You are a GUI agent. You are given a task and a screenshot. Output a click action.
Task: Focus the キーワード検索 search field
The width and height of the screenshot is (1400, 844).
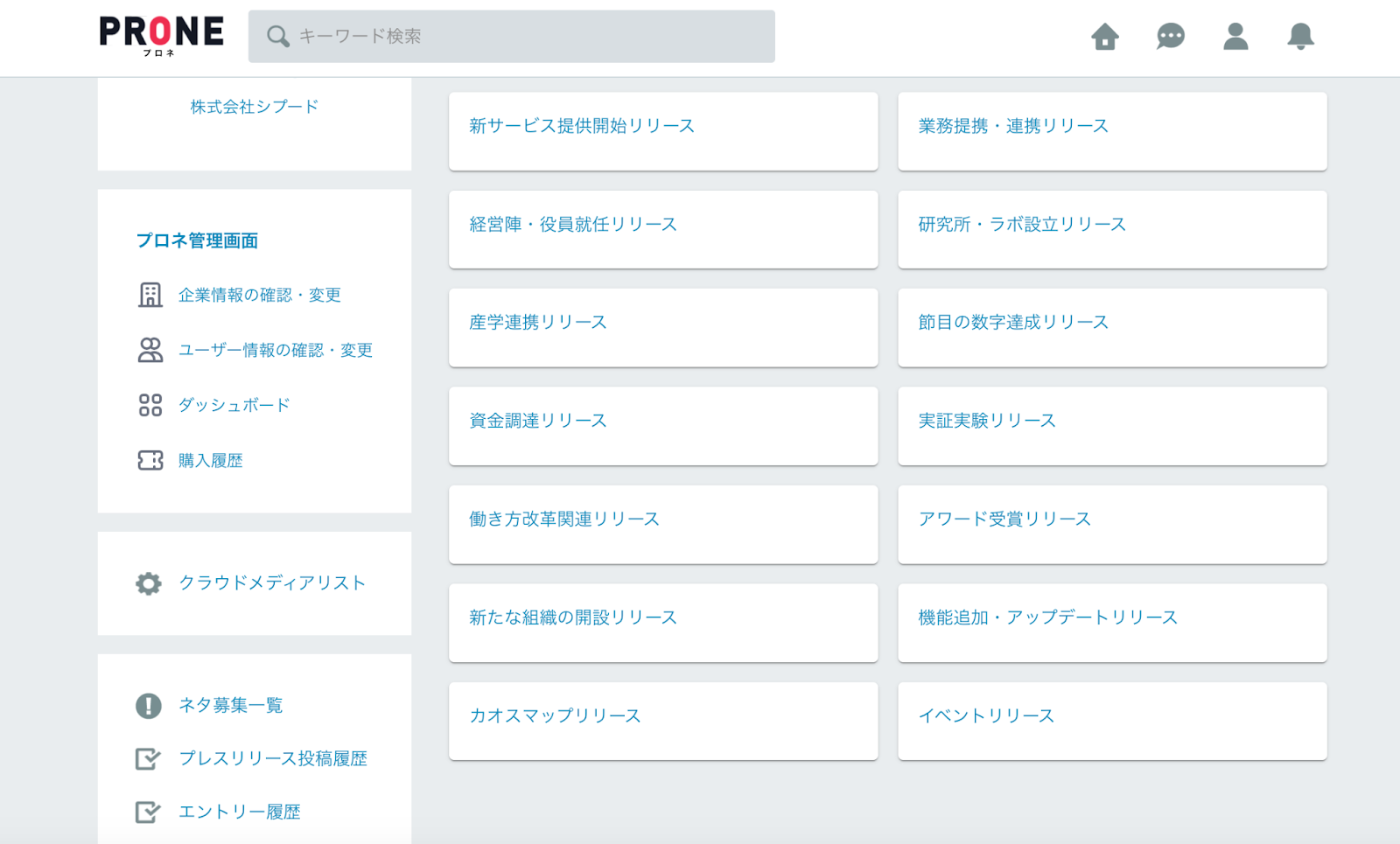[x=525, y=37]
